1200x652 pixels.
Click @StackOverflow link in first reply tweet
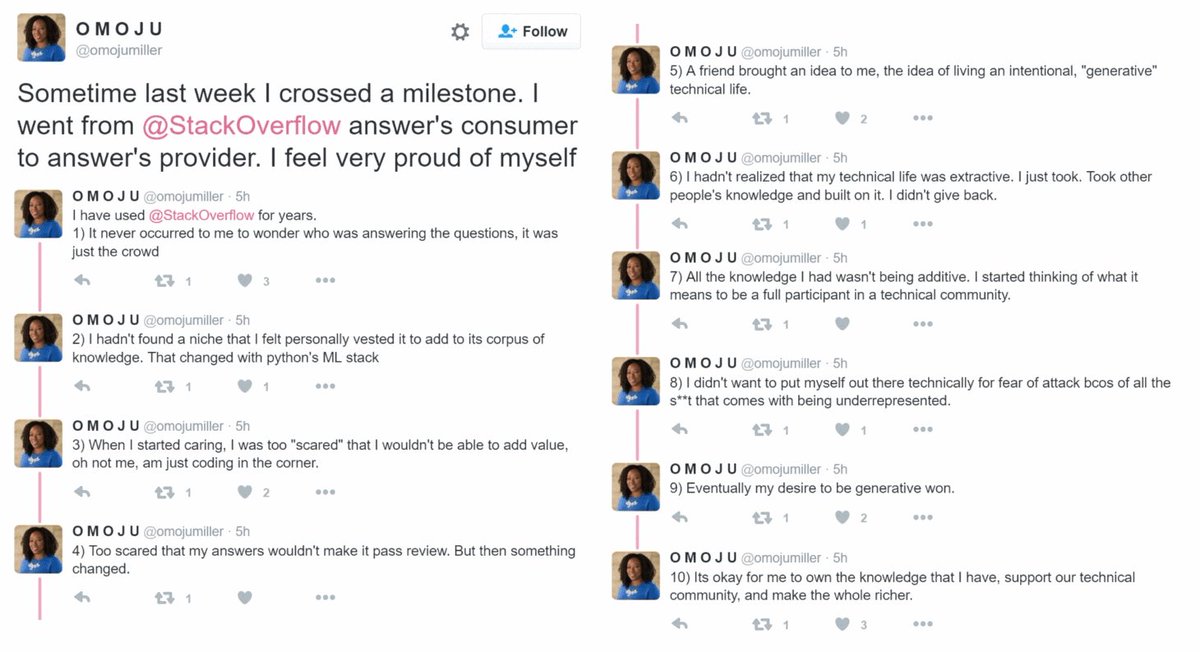click(201, 215)
